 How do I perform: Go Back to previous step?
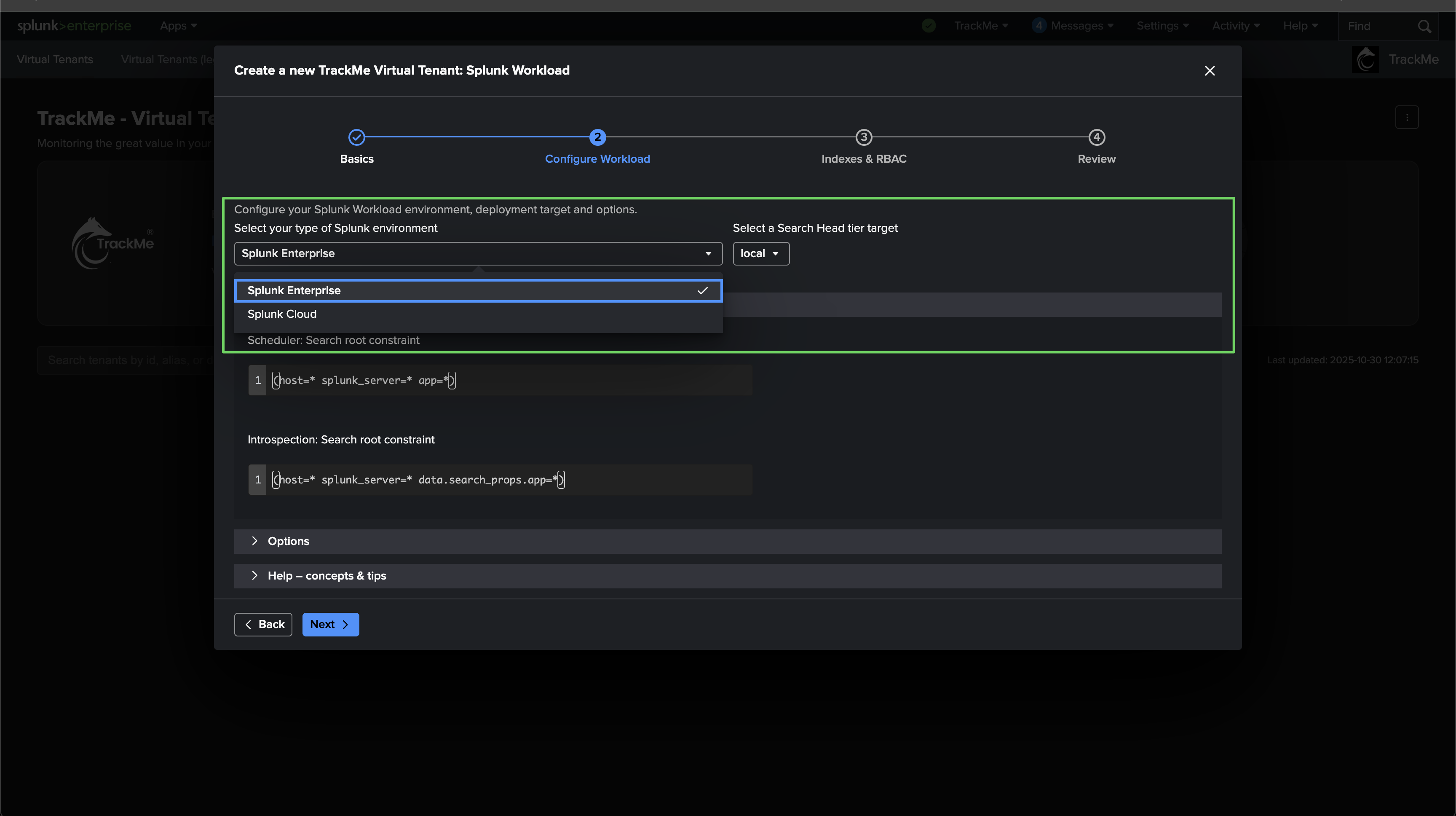point(263,624)
